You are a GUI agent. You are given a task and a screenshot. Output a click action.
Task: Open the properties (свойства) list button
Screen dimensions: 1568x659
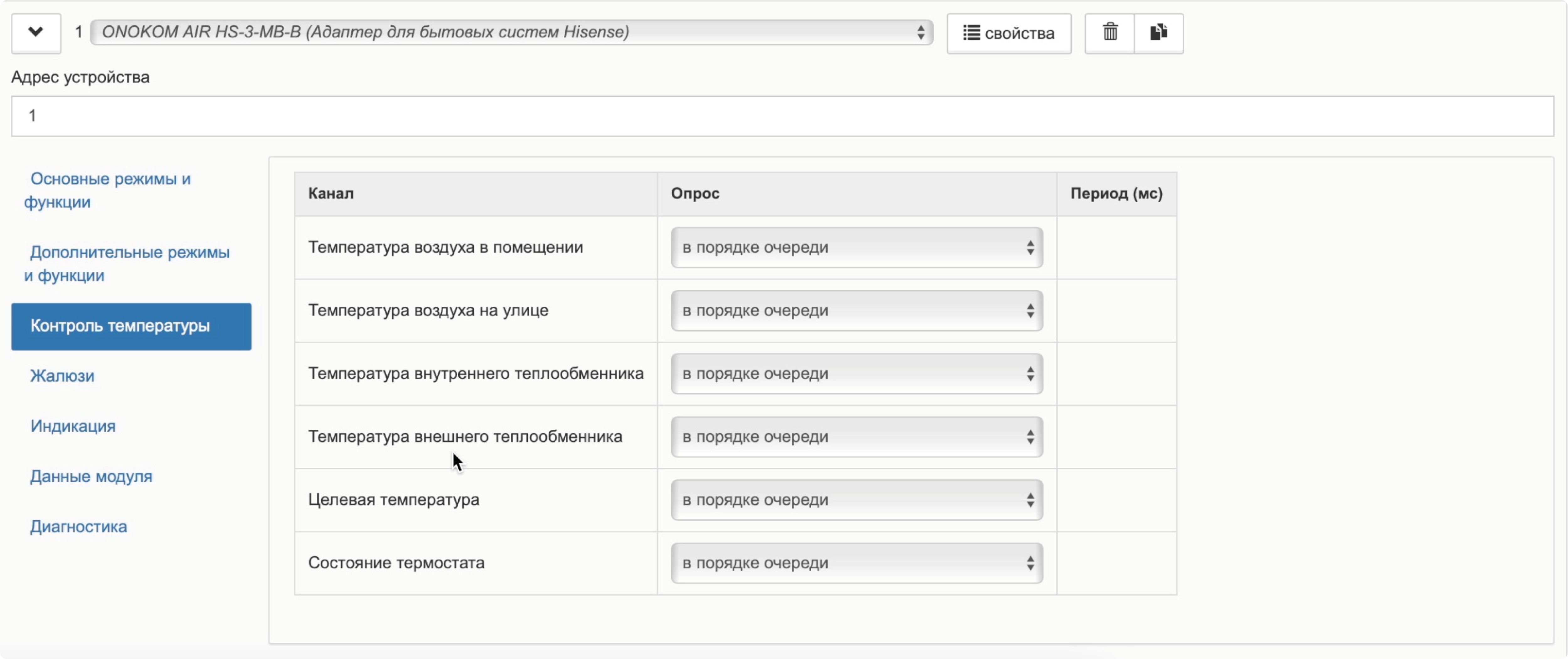[x=1009, y=33]
